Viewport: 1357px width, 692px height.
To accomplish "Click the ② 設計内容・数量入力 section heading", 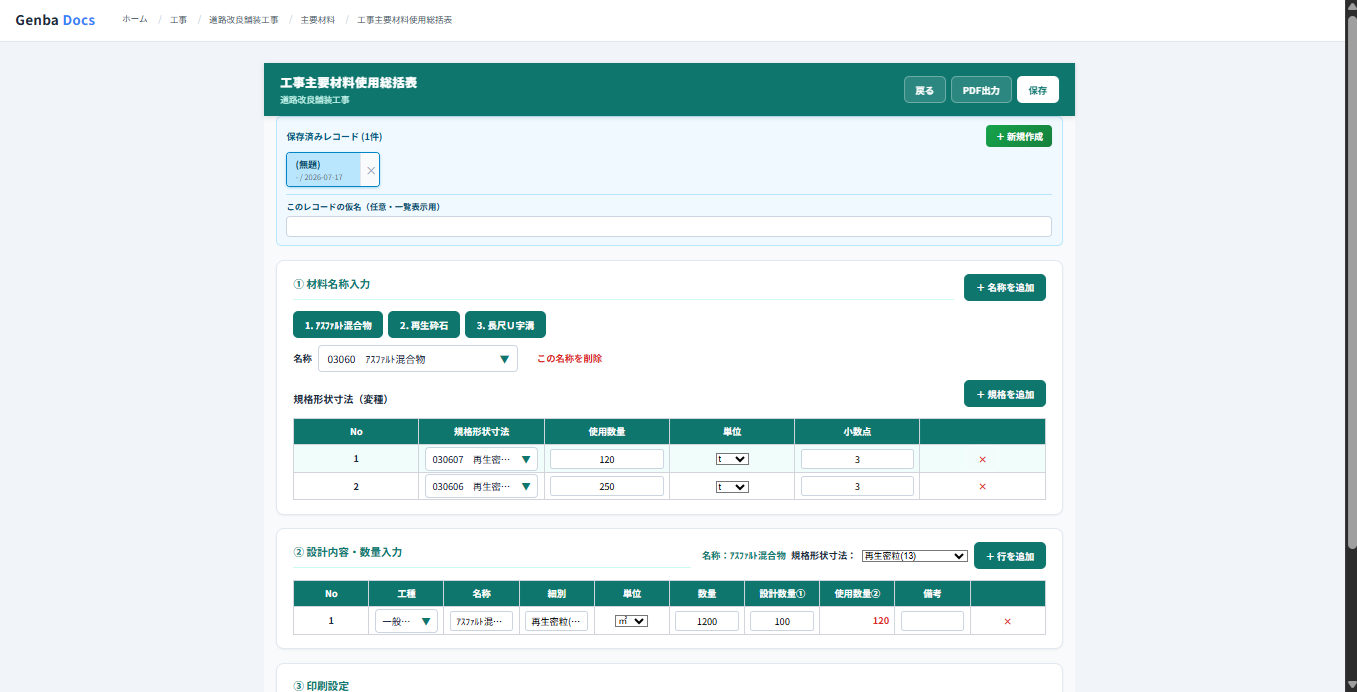I will tap(348, 552).
